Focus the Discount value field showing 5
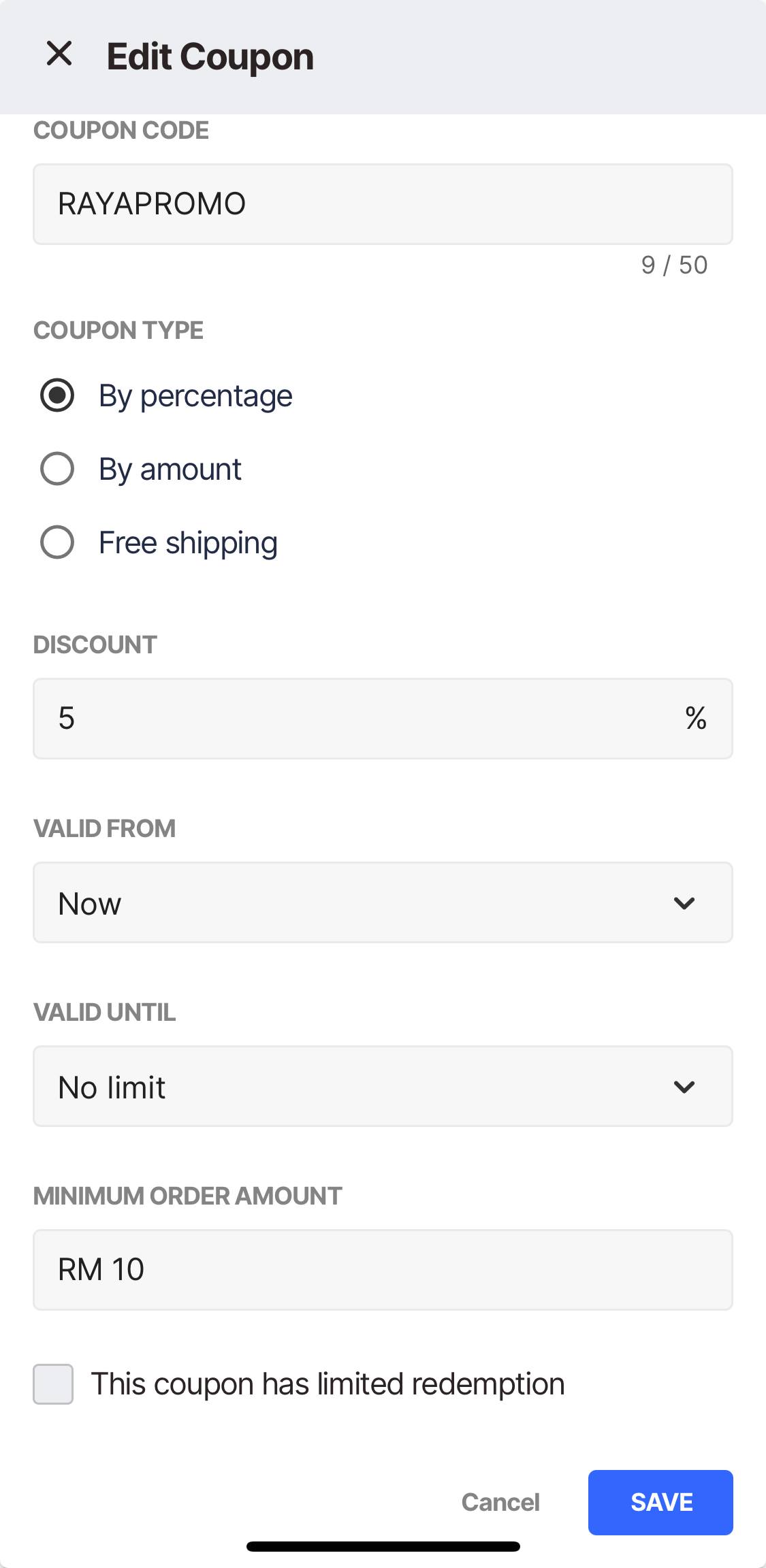Viewport: 766px width, 1568px height. [383, 719]
